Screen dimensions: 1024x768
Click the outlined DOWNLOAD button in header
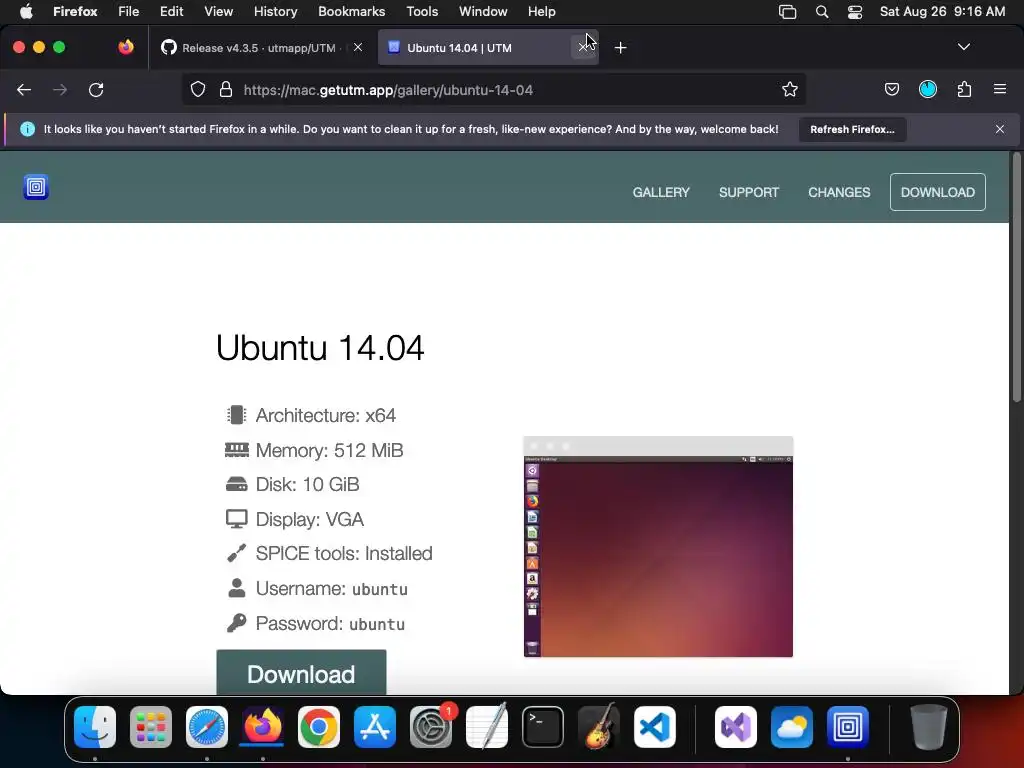pos(937,192)
